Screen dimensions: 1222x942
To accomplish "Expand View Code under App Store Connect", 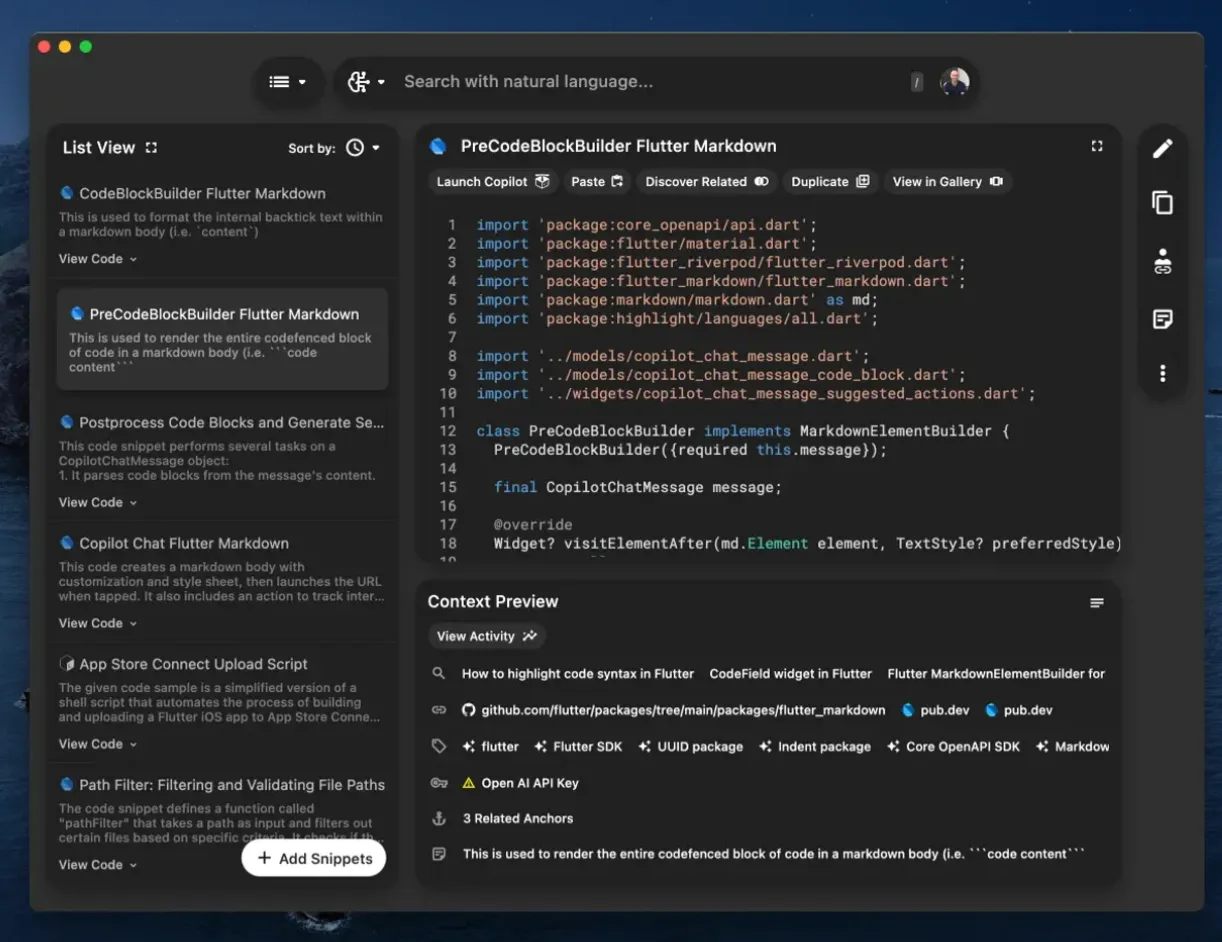I will click(x=97, y=744).
